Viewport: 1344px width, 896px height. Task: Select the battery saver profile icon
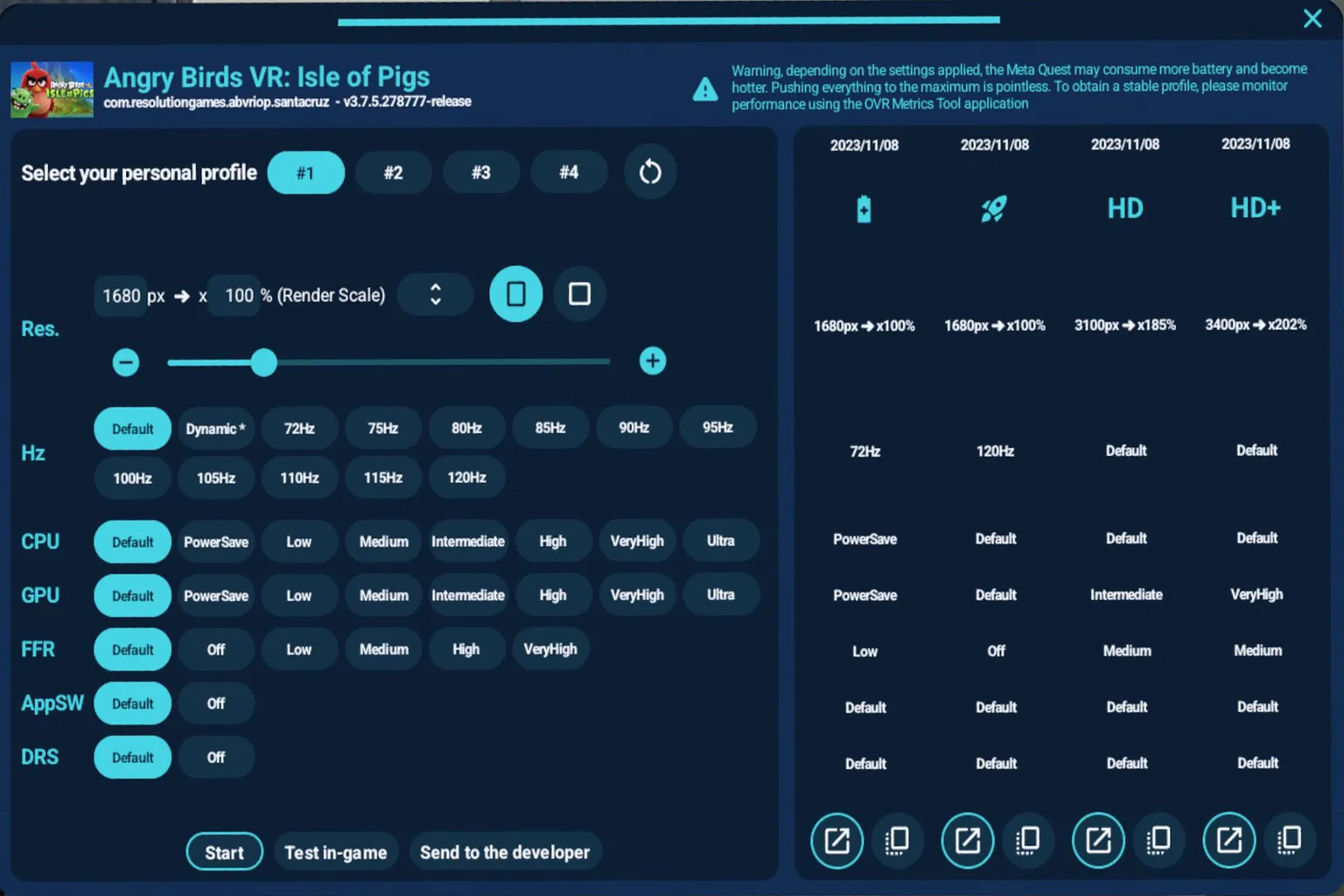(864, 208)
